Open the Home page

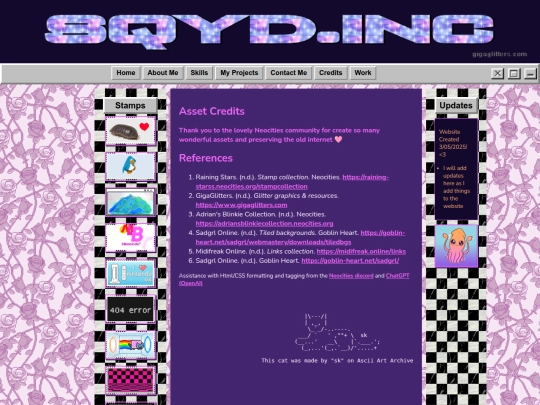point(126,73)
